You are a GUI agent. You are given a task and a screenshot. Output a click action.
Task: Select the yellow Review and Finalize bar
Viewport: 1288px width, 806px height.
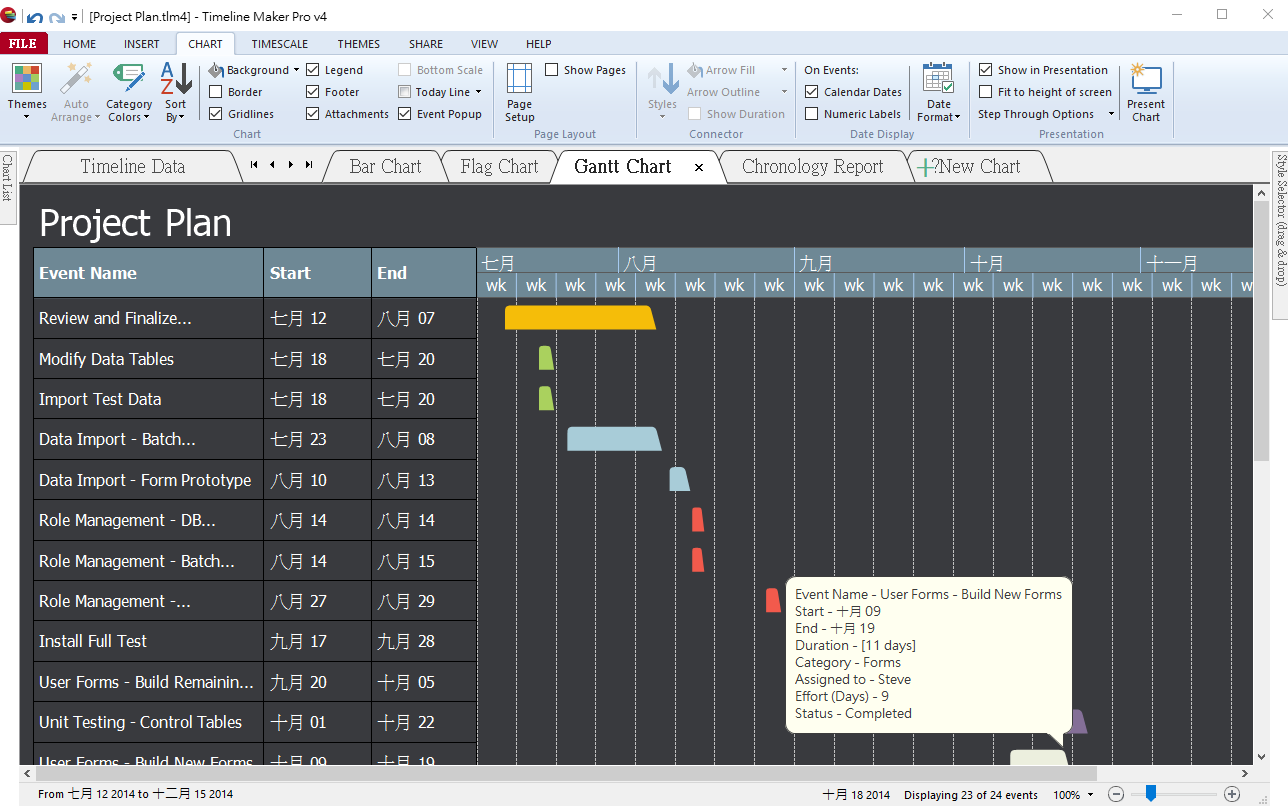[x=579, y=318]
